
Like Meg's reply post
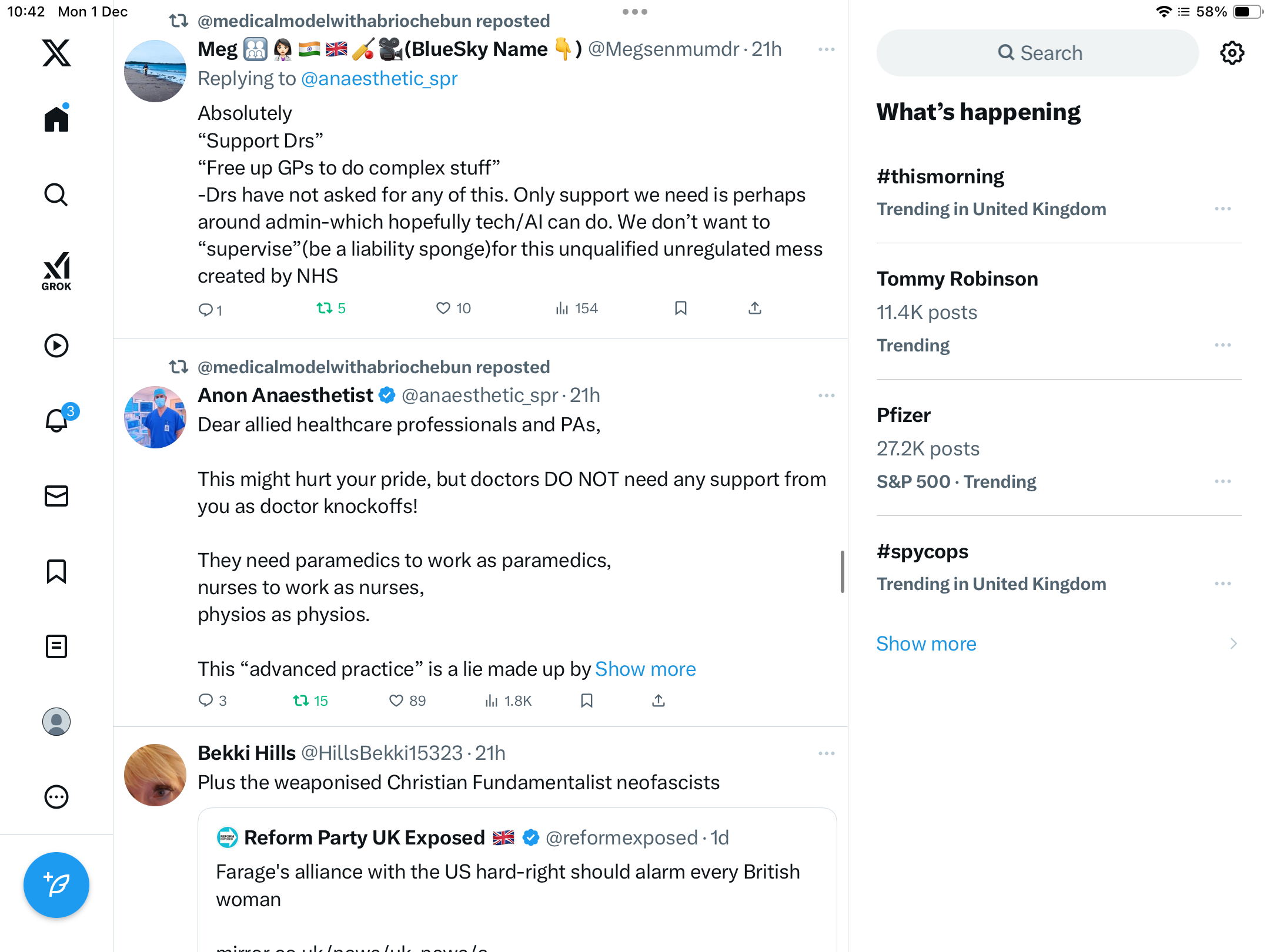point(443,309)
